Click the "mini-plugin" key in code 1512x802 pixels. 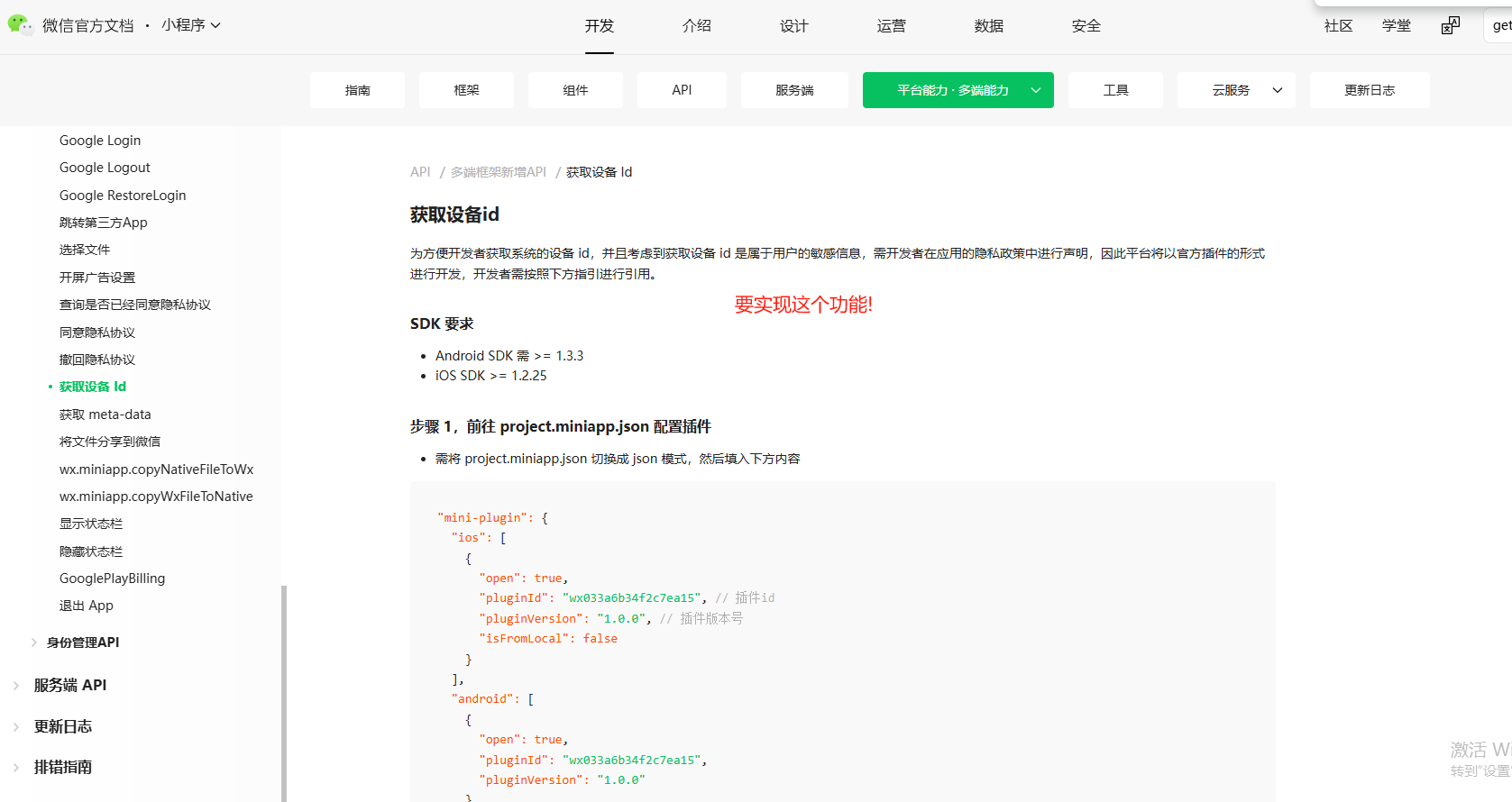(x=482, y=517)
